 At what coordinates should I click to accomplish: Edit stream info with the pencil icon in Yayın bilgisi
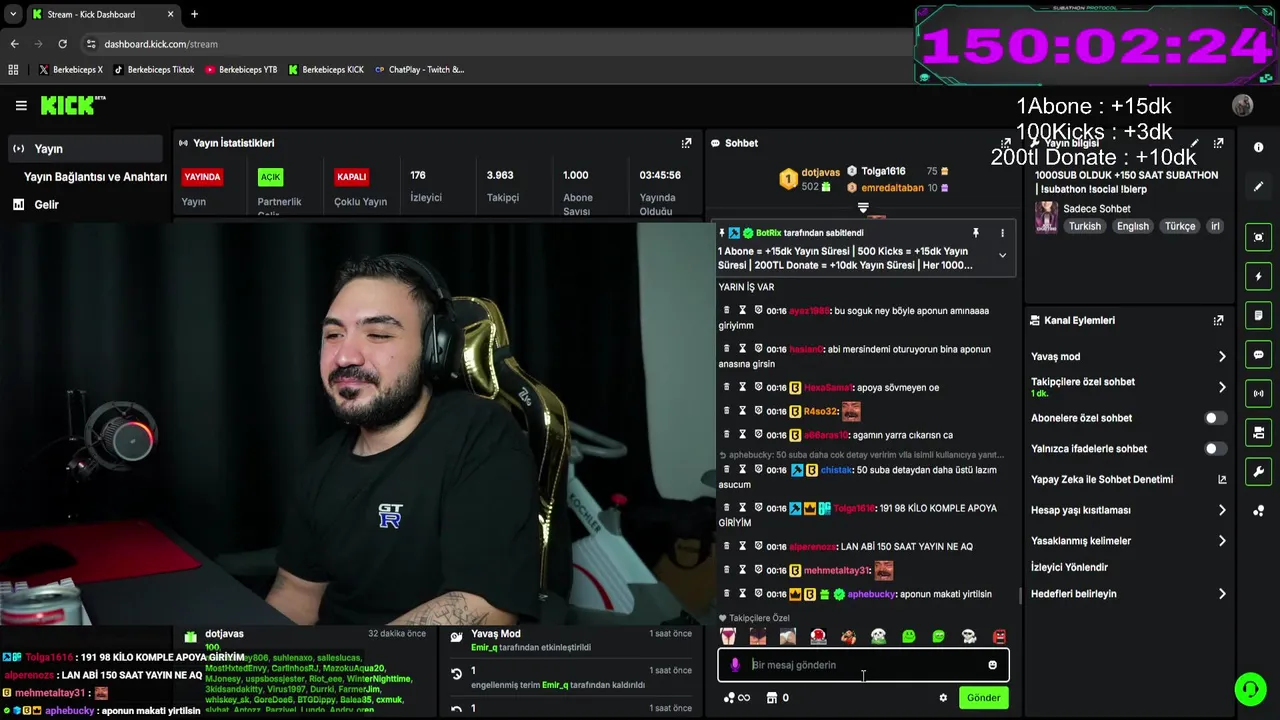click(x=1195, y=143)
